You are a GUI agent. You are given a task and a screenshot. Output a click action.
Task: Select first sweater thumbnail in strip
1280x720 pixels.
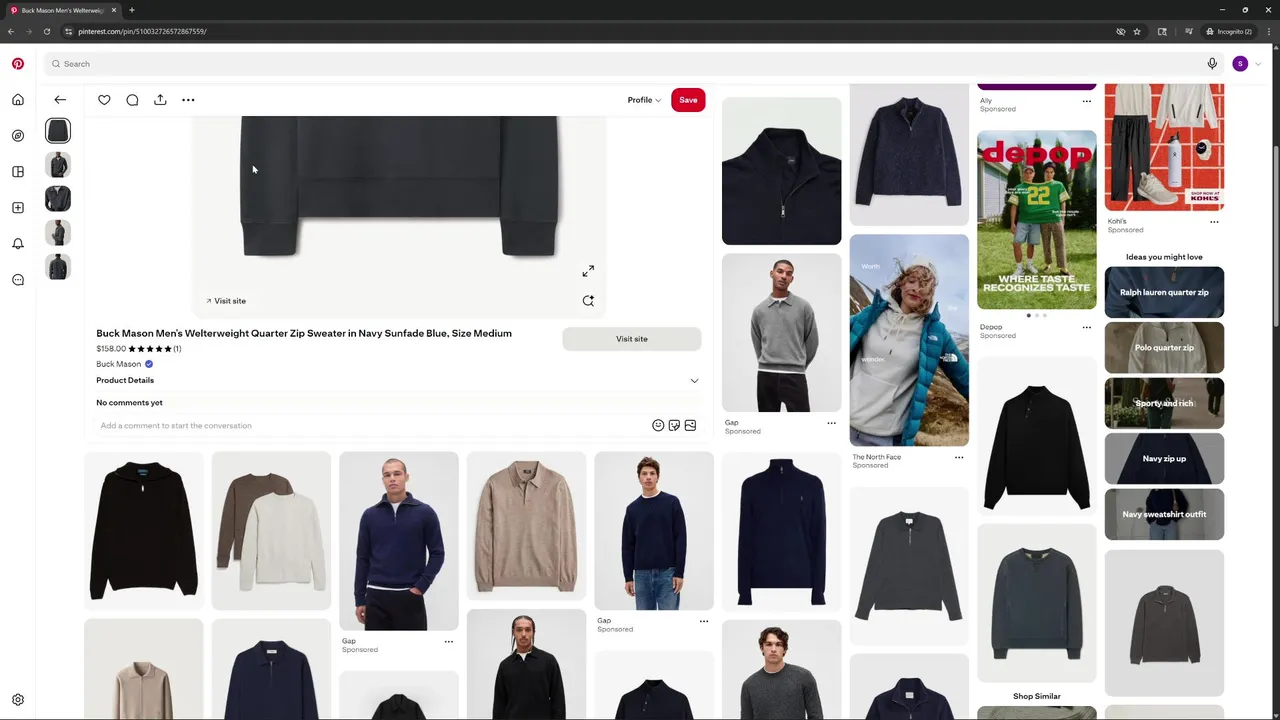click(x=58, y=131)
